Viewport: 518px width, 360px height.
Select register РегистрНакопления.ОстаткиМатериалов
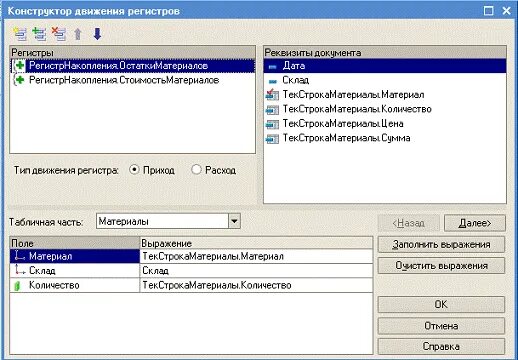click(x=133, y=66)
